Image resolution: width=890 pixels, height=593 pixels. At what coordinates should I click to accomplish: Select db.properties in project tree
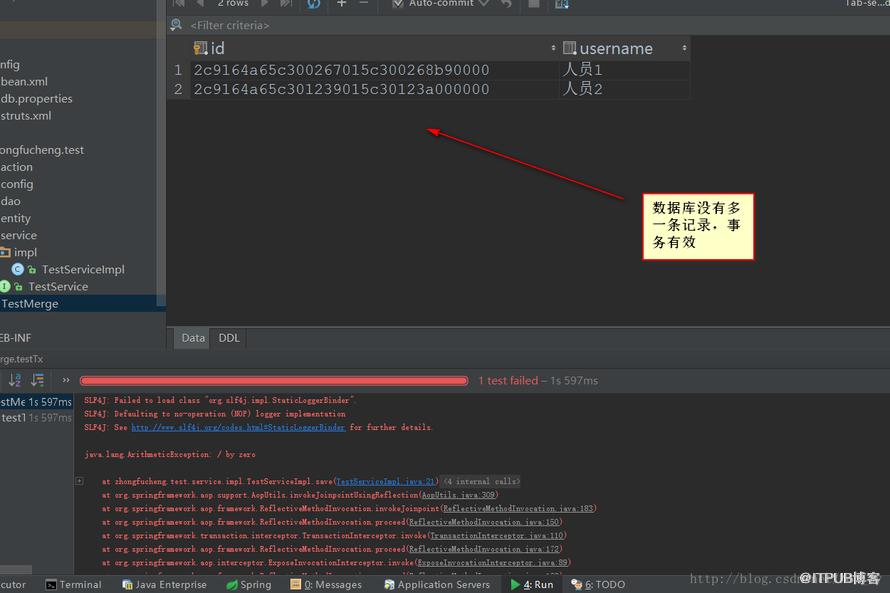click(37, 99)
